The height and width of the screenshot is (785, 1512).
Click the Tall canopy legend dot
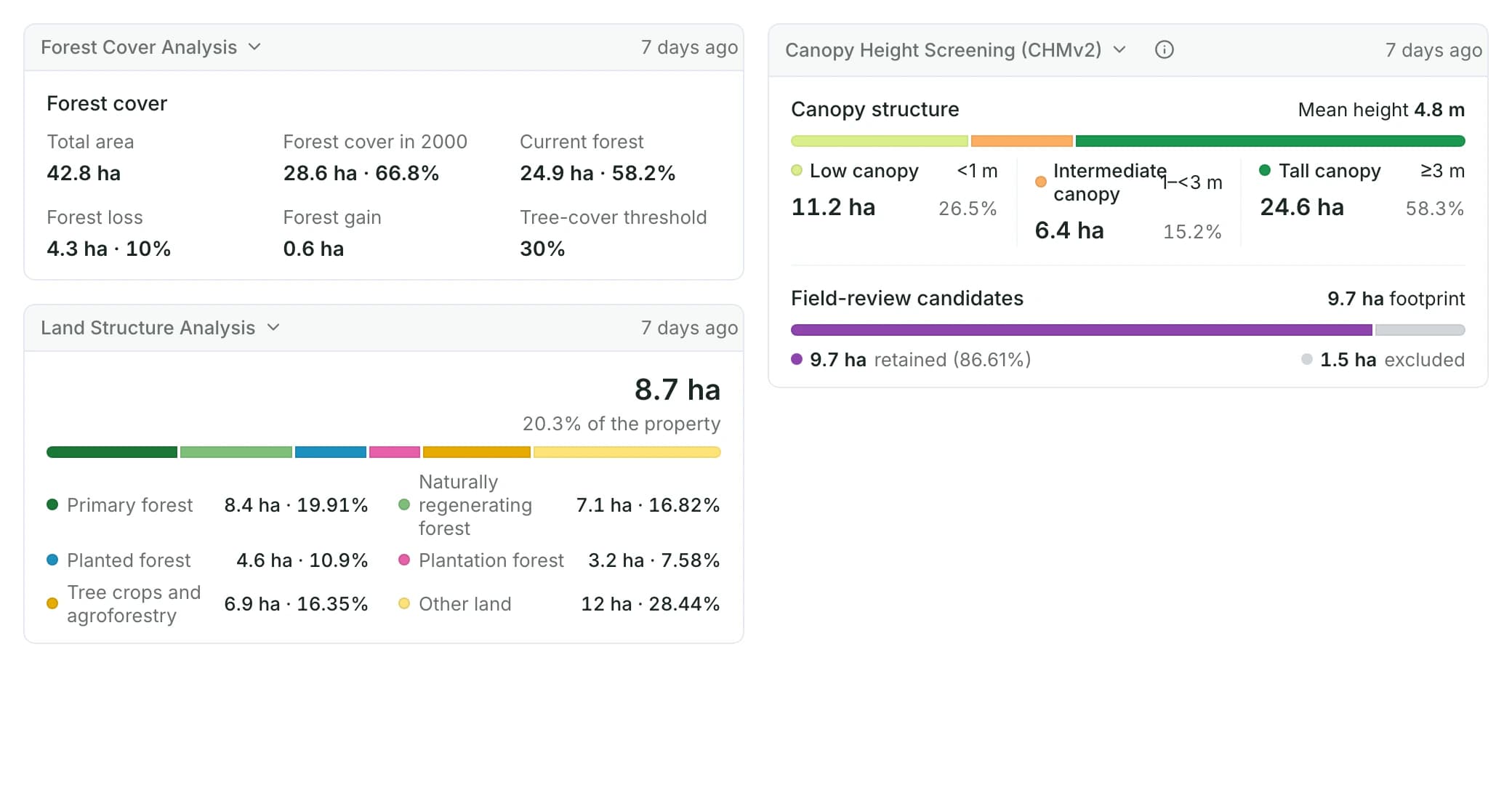(1265, 170)
